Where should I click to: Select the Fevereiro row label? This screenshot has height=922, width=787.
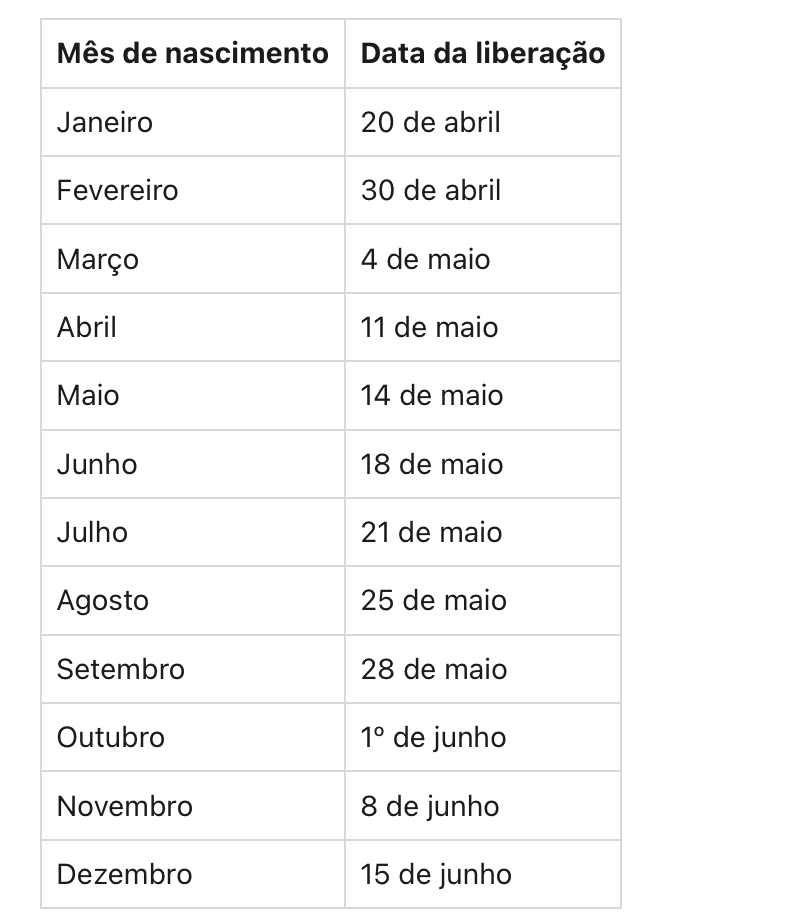(x=117, y=190)
